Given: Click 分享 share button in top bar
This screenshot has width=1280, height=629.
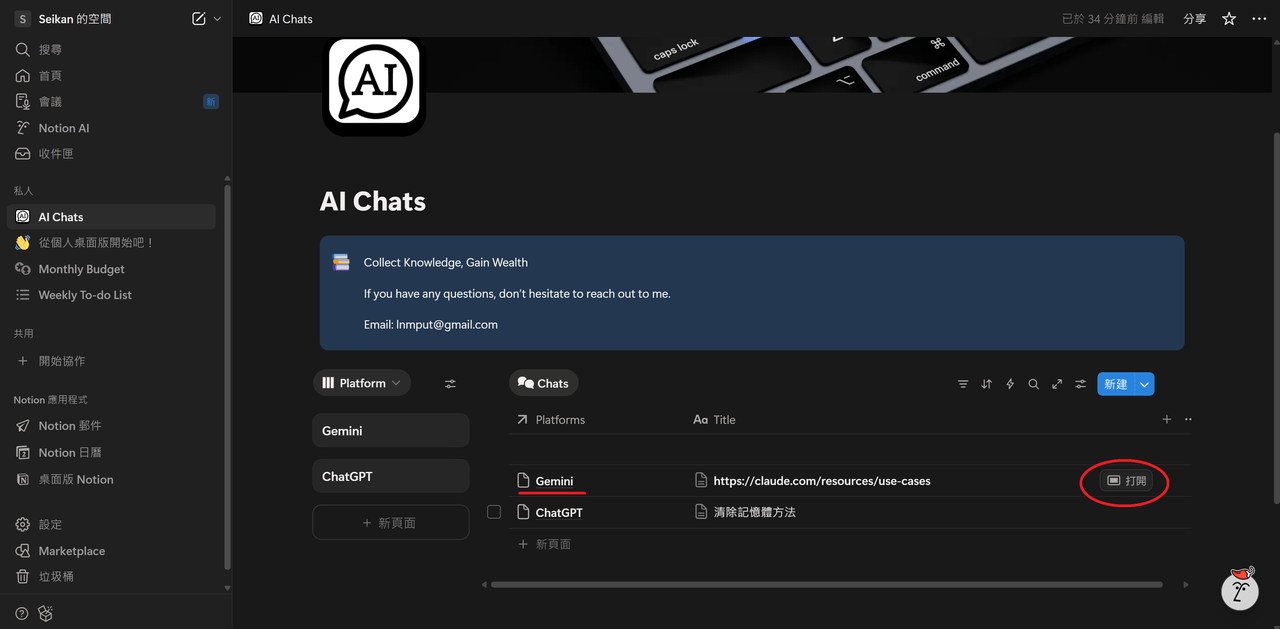Looking at the screenshot, I should point(1195,19).
